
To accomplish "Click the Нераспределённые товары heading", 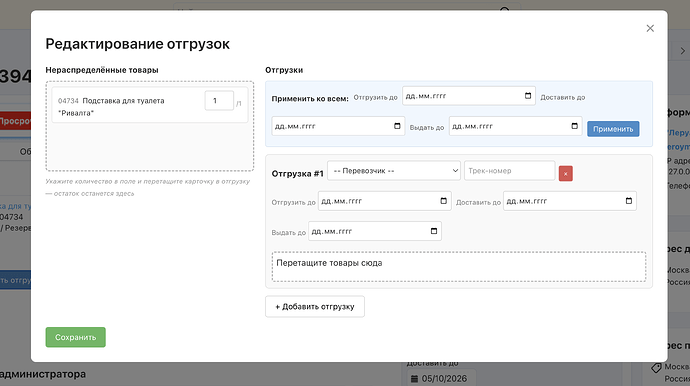I will [102, 70].
